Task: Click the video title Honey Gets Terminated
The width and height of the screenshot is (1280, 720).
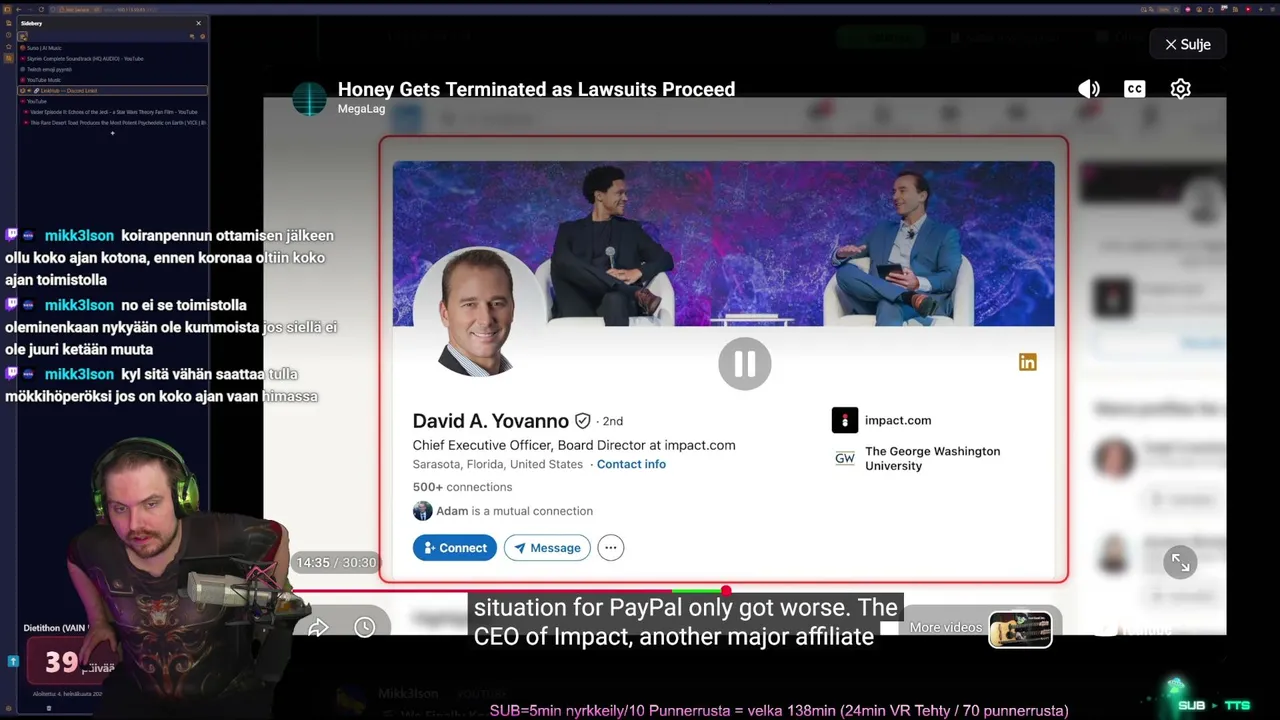Action: click(x=536, y=89)
